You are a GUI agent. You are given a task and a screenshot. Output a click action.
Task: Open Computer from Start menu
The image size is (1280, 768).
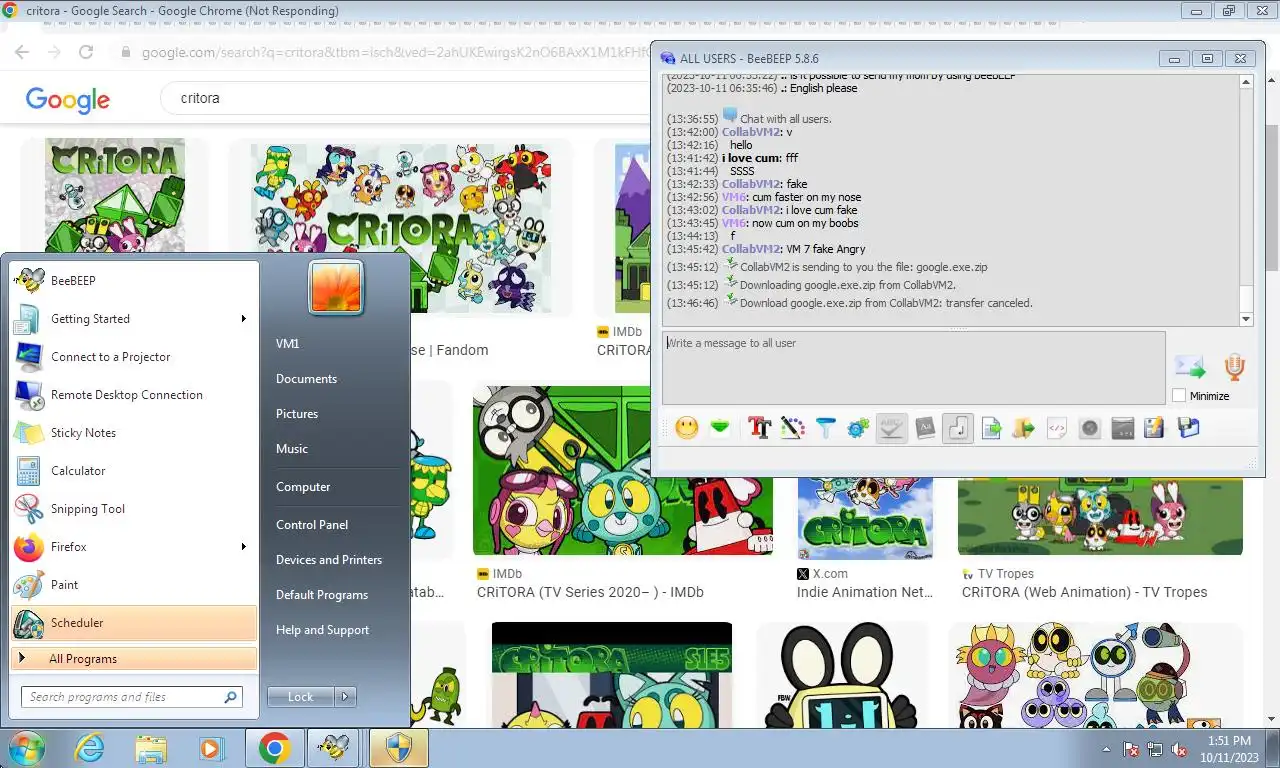coord(303,487)
